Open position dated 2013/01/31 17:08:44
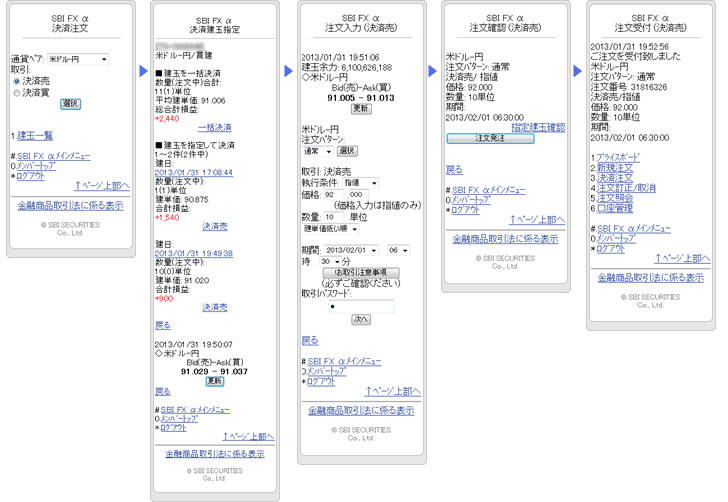 click(x=194, y=172)
